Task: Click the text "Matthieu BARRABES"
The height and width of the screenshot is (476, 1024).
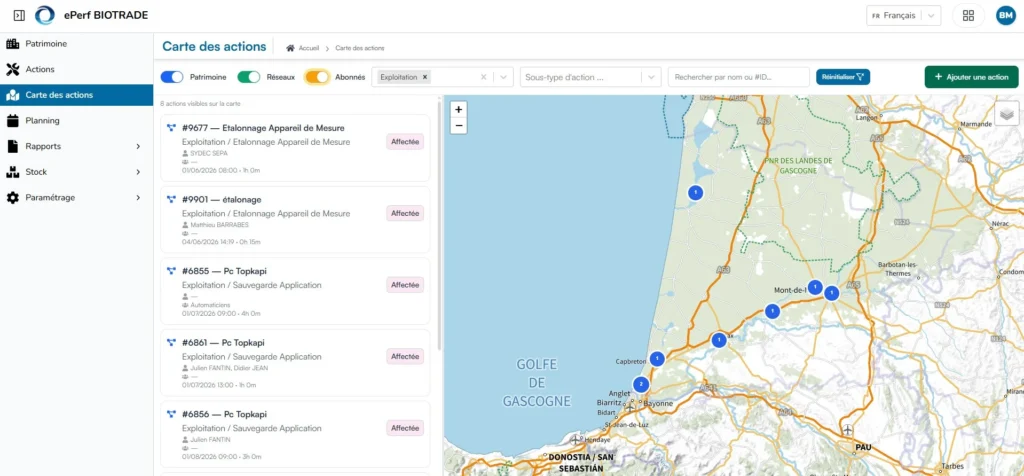Action: tap(219, 224)
